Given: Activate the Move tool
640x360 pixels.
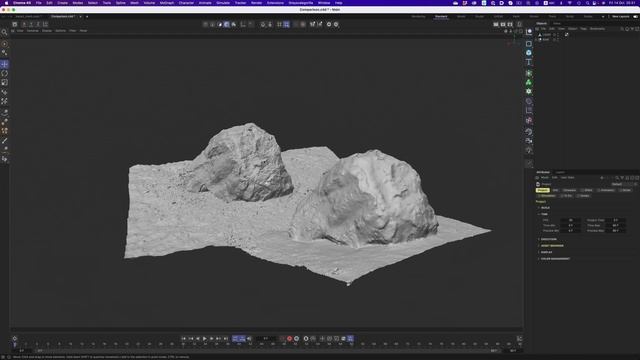Looking at the screenshot, I should click(x=4, y=64).
